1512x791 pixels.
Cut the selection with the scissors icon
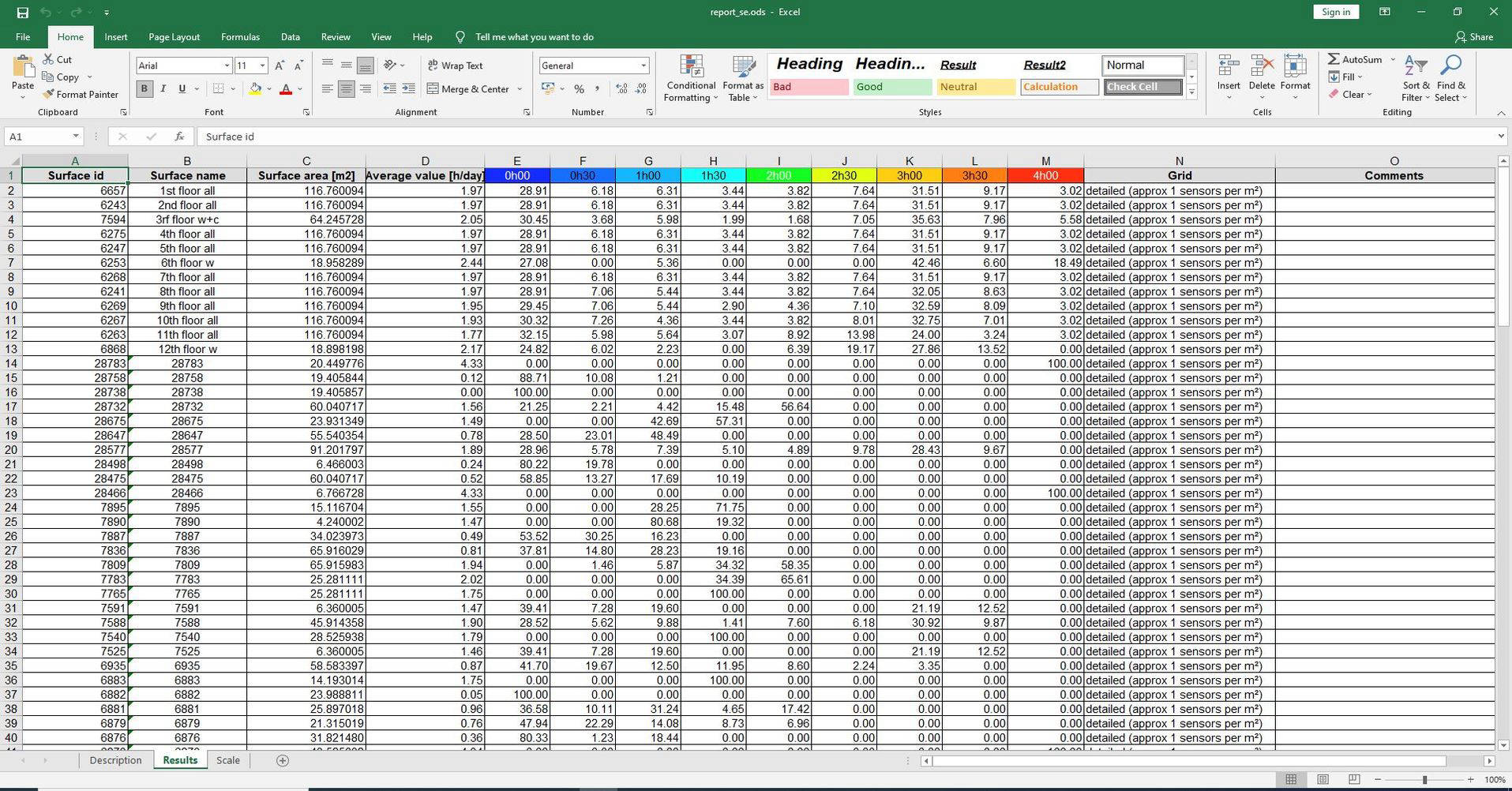coord(48,59)
